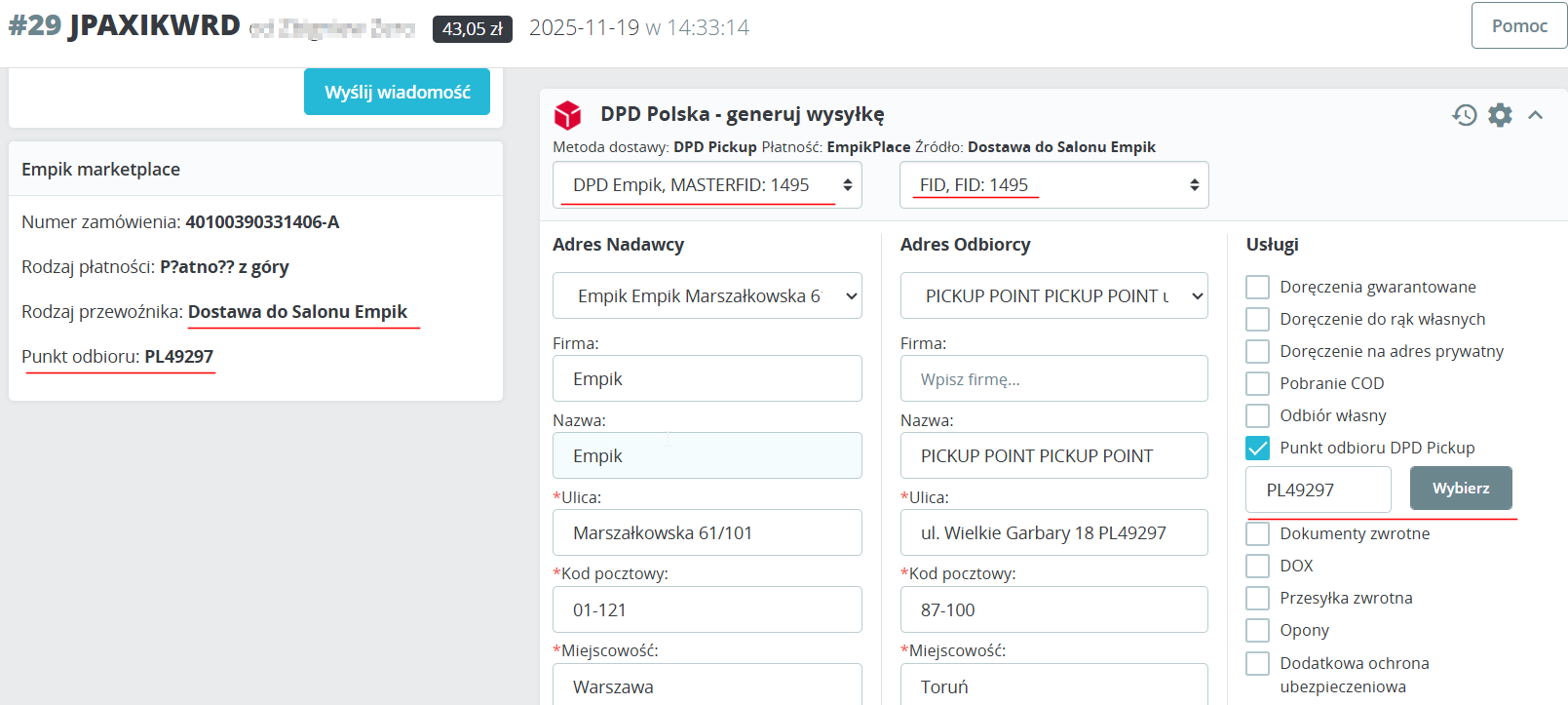Uncheck Punkt odbioru DPD Pickup

pyautogui.click(x=1258, y=448)
